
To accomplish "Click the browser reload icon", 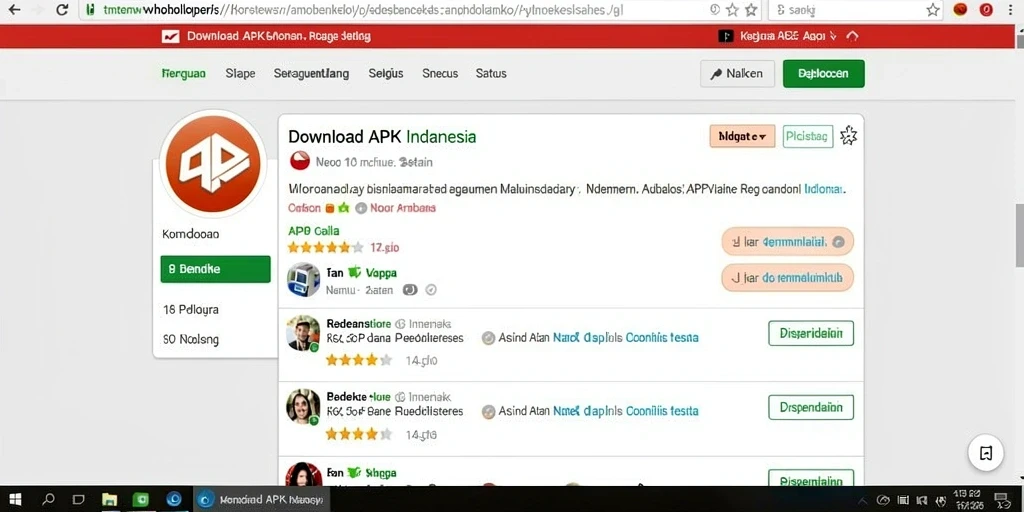I will (x=62, y=10).
